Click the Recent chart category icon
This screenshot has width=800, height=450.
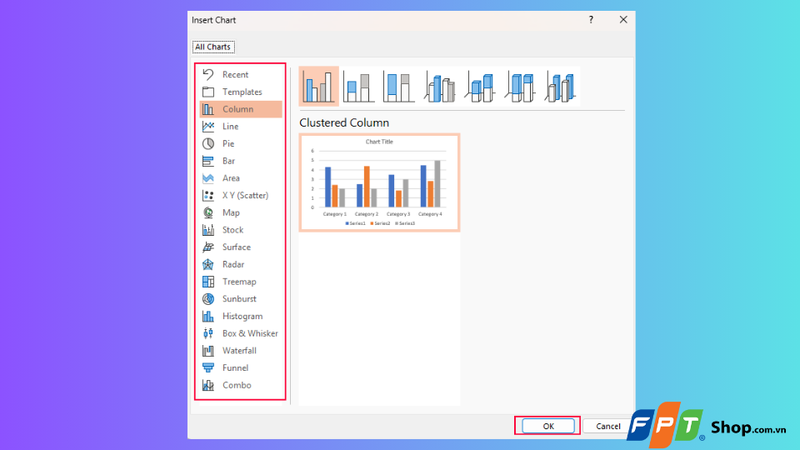[208, 74]
